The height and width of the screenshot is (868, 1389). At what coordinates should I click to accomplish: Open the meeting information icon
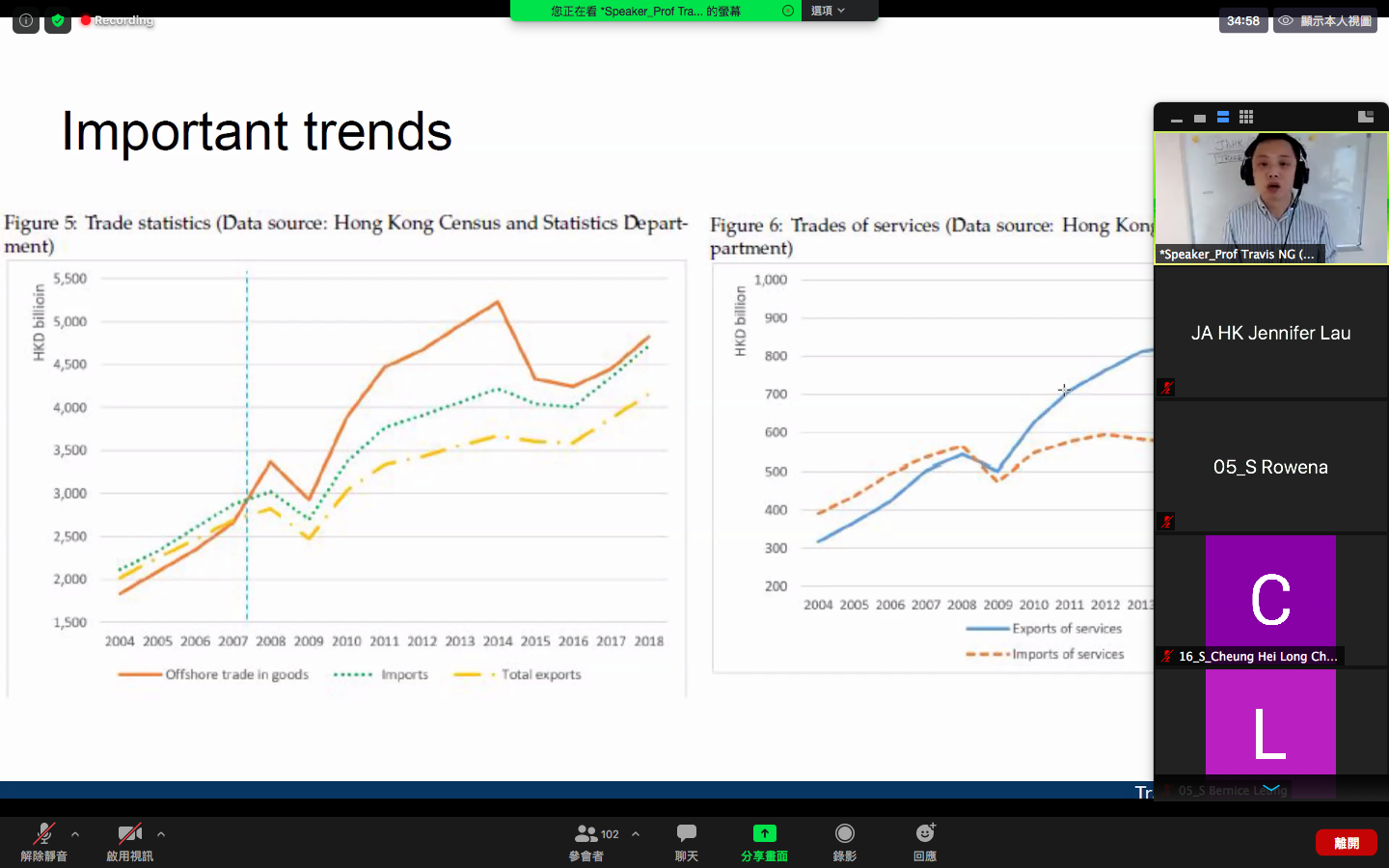[x=26, y=20]
